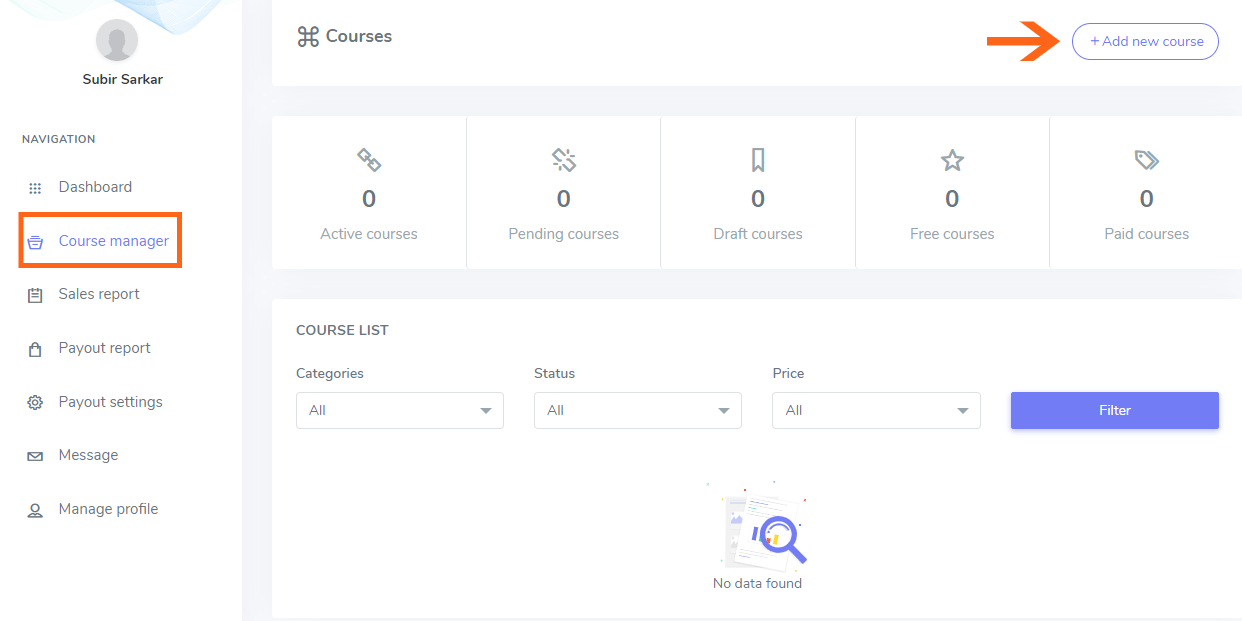The width and height of the screenshot is (1242, 621).
Task: Click the Course manager basket icon
Action: click(35, 242)
